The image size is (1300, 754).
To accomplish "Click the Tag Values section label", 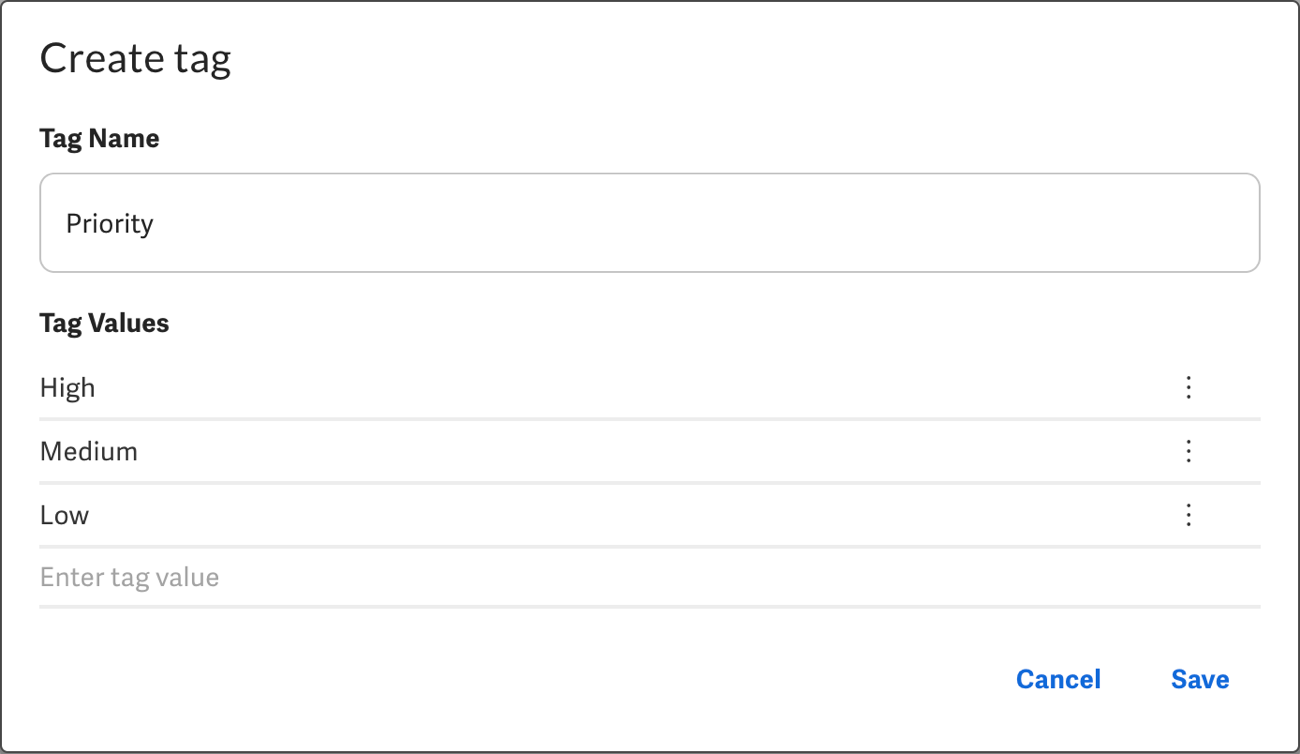I will tap(104, 323).
